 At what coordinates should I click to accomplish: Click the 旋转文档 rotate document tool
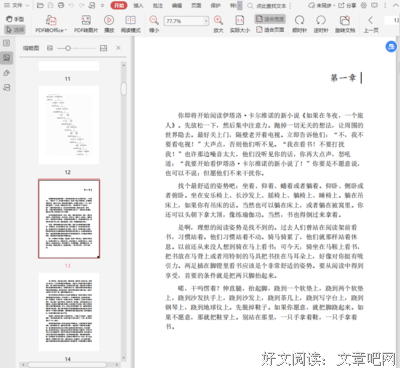click(345, 24)
